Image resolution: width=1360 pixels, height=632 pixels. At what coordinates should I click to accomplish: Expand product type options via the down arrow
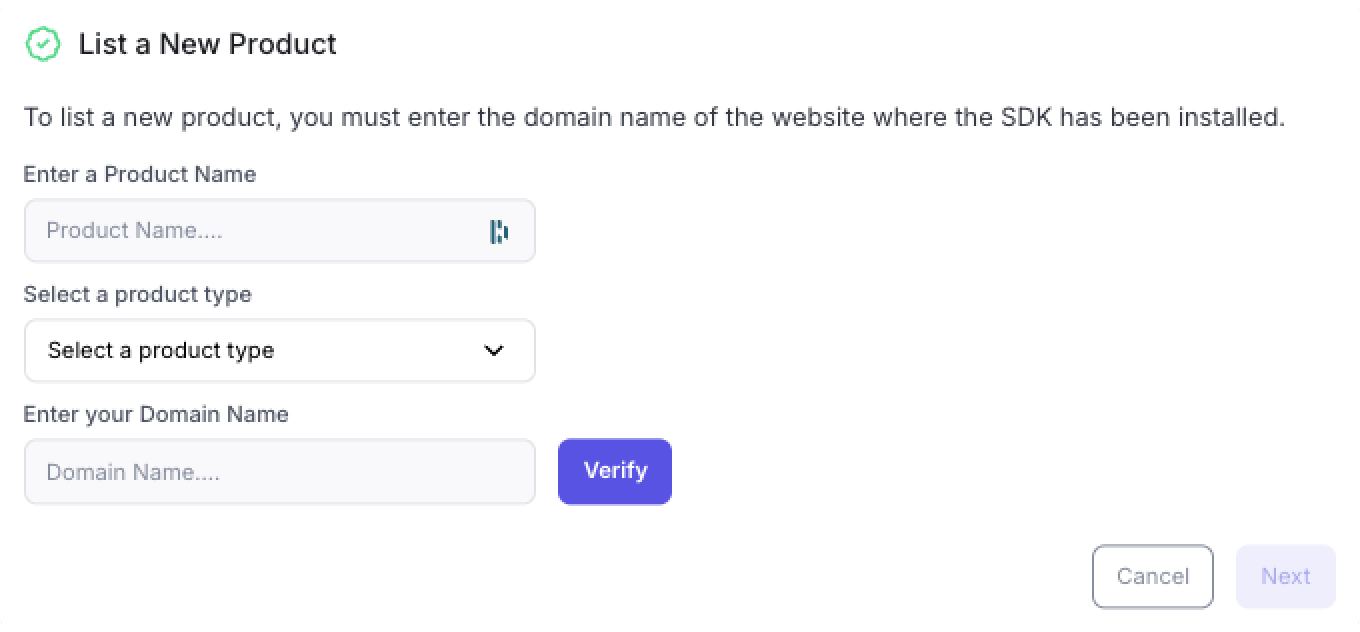click(x=494, y=350)
